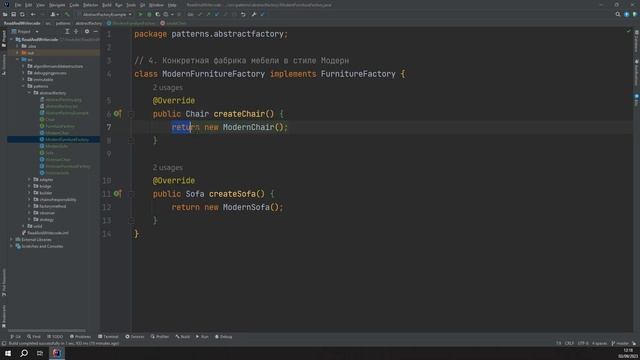Screen dimensions: 640x360
Task: Expand the builder package node
Action: (29, 193)
